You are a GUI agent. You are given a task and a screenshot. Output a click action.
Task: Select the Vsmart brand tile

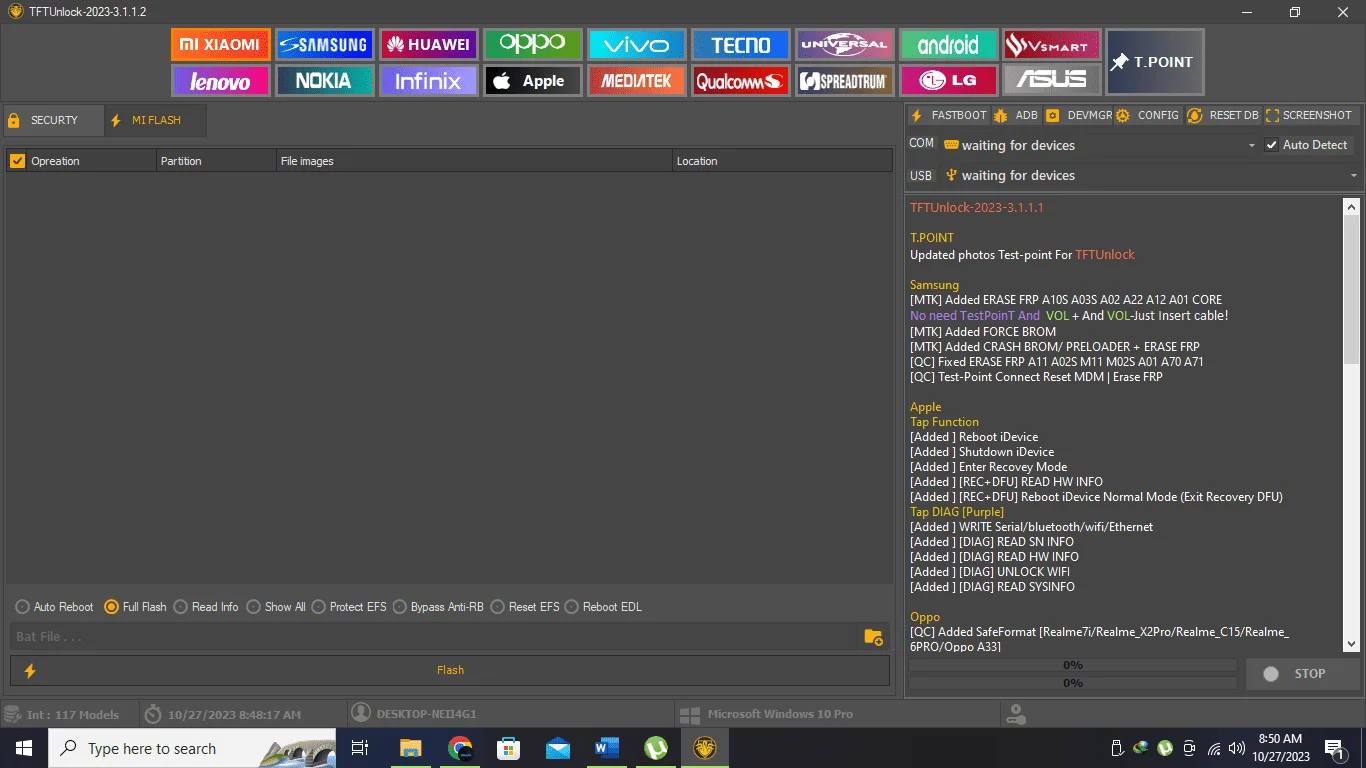(1052, 45)
